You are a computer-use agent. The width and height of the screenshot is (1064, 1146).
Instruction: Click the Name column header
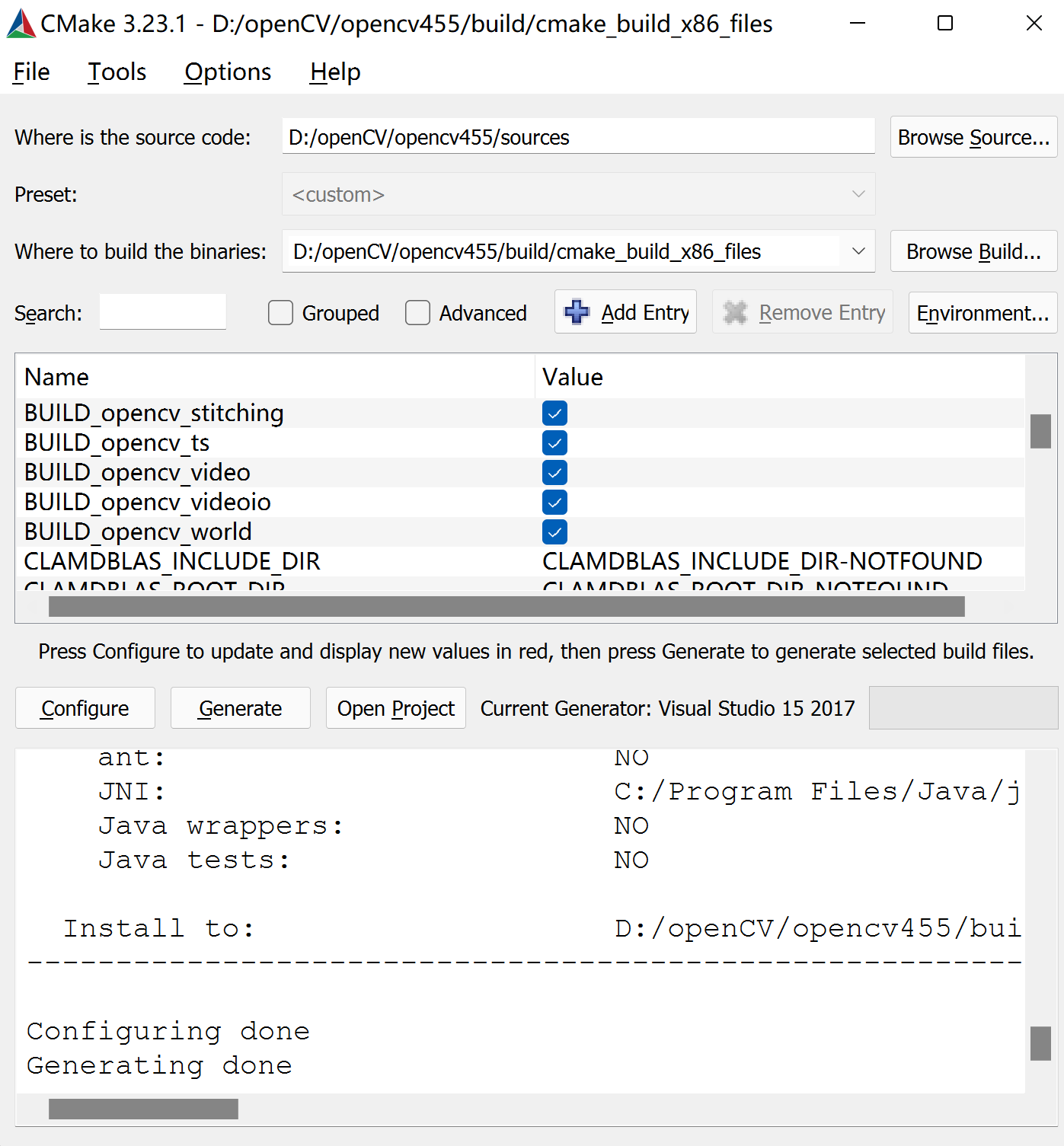(275, 377)
